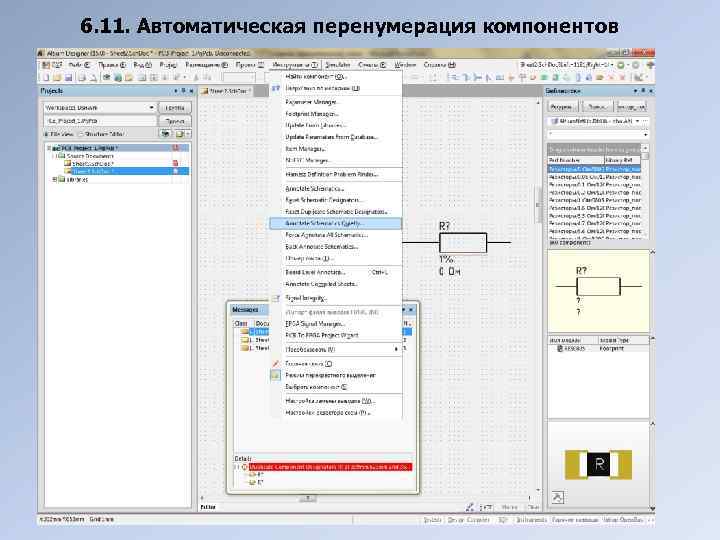
Task: Collapse the duplicate designators detail node
Action: (x=237, y=467)
